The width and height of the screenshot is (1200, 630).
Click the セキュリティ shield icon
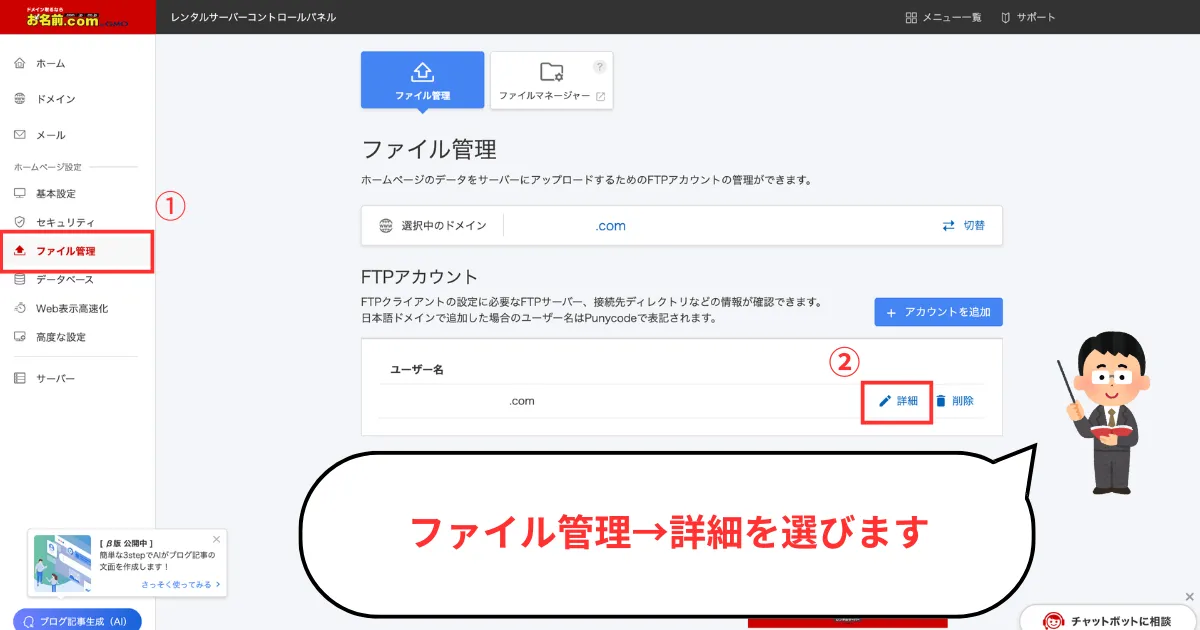20,222
